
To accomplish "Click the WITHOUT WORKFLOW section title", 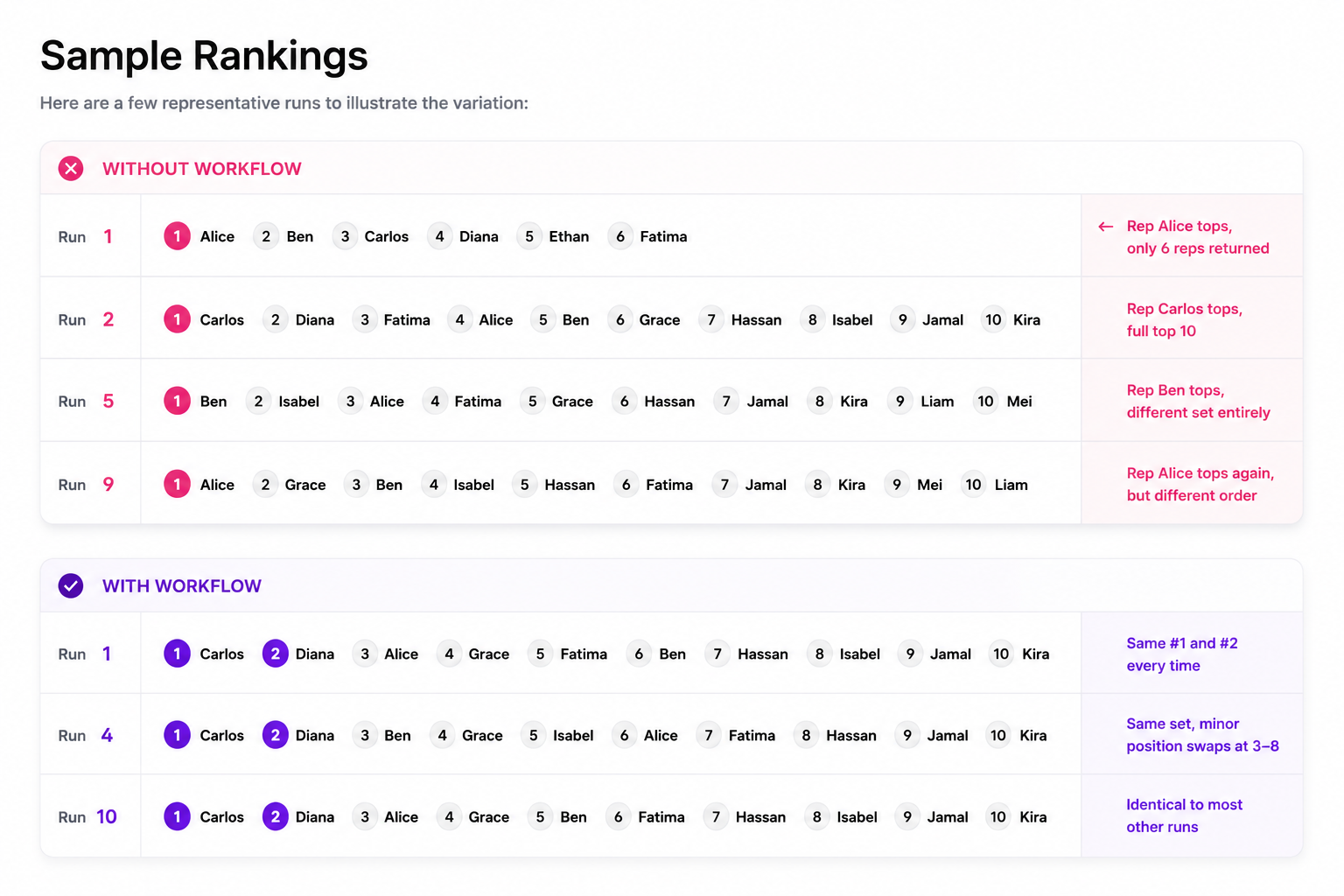I will click(202, 169).
